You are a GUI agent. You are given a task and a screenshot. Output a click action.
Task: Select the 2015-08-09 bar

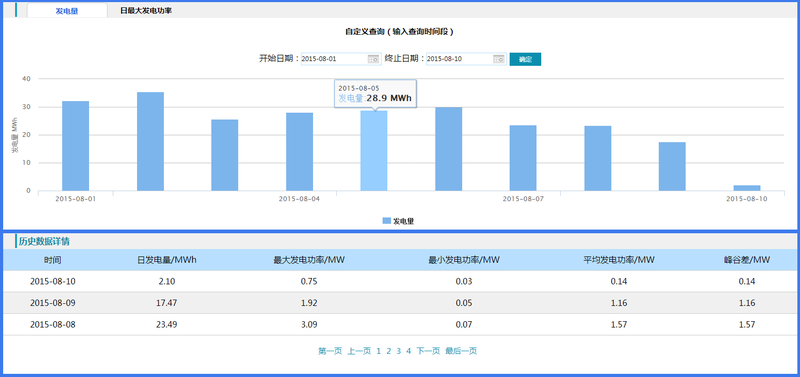672,166
